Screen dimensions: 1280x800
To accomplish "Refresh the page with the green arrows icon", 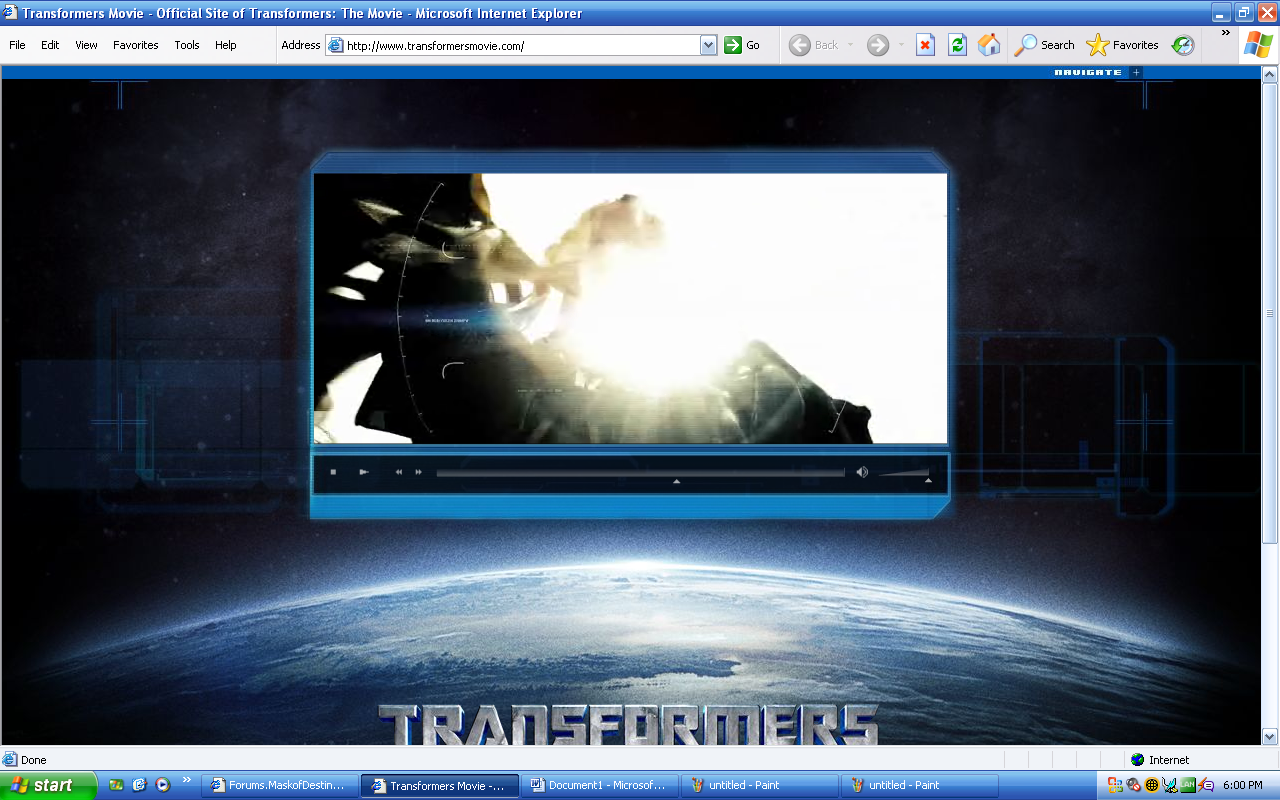I will coord(957,45).
